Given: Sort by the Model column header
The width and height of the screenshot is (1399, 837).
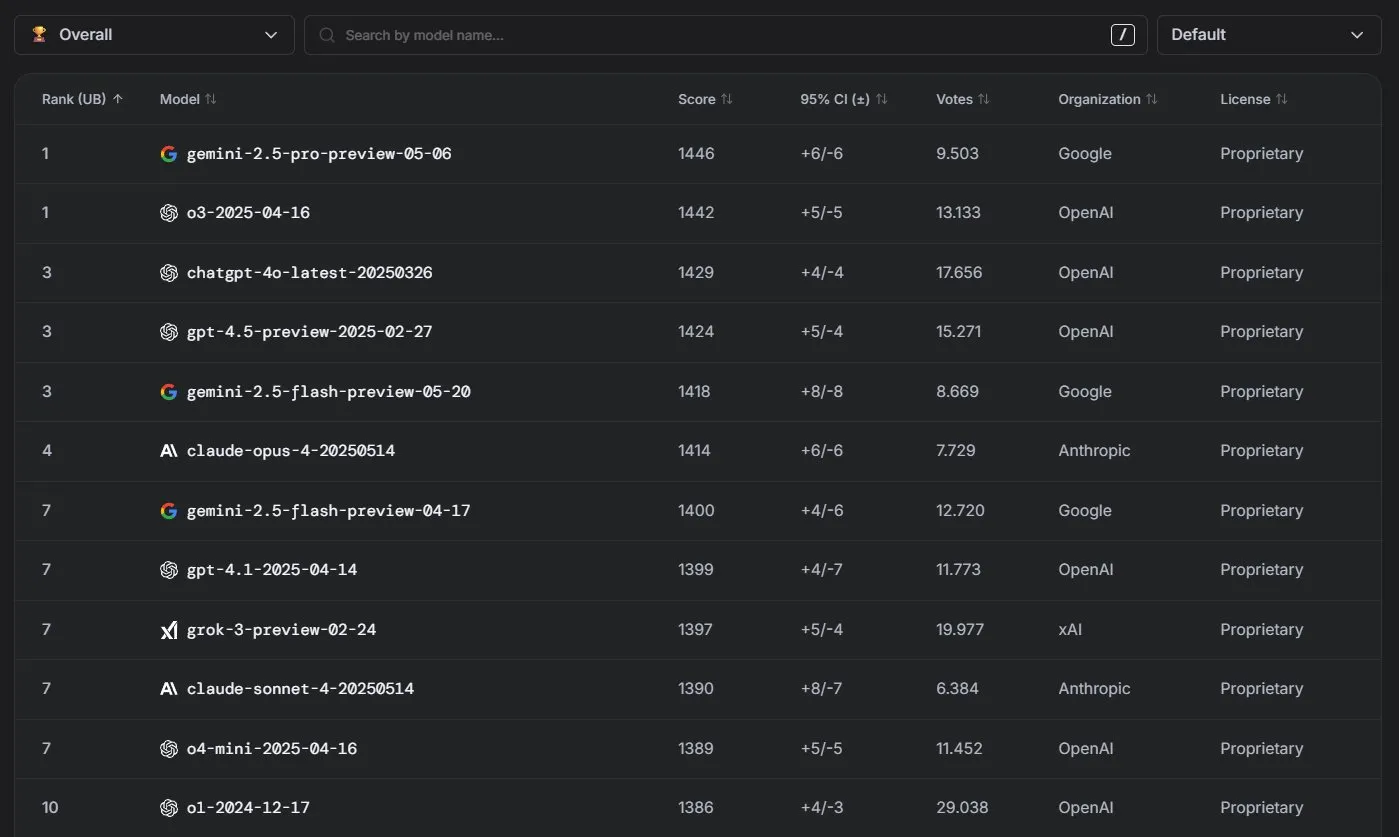Looking at the screenshot, I should [x=188, y=99].
